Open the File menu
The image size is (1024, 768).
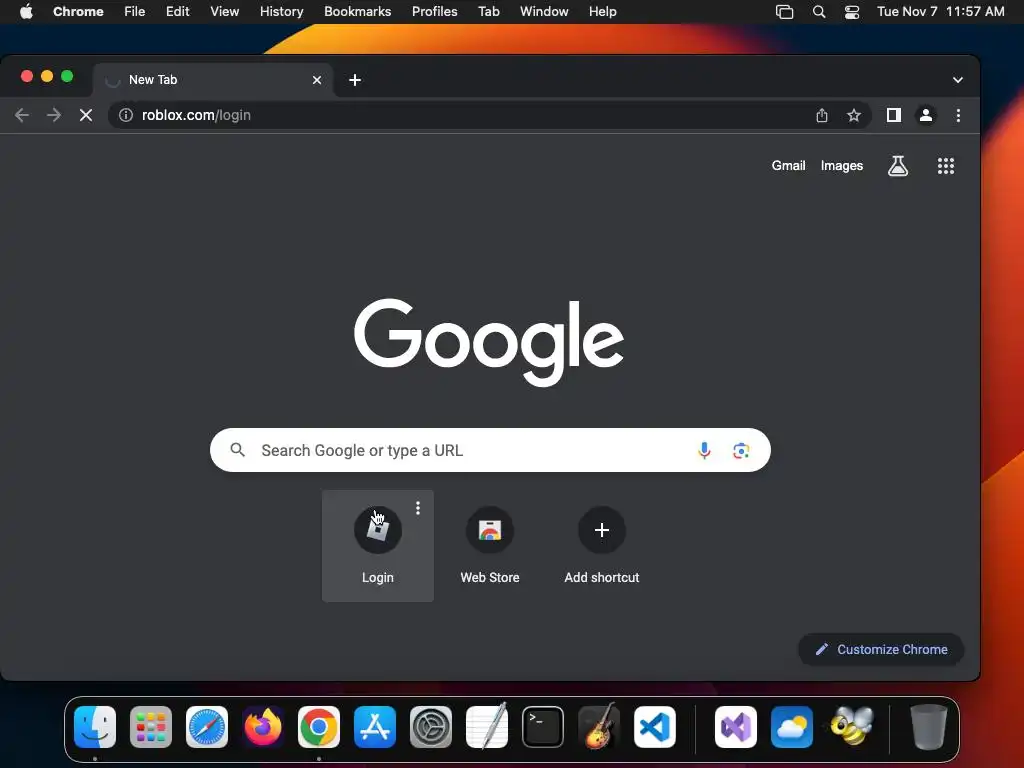(135, 12)
